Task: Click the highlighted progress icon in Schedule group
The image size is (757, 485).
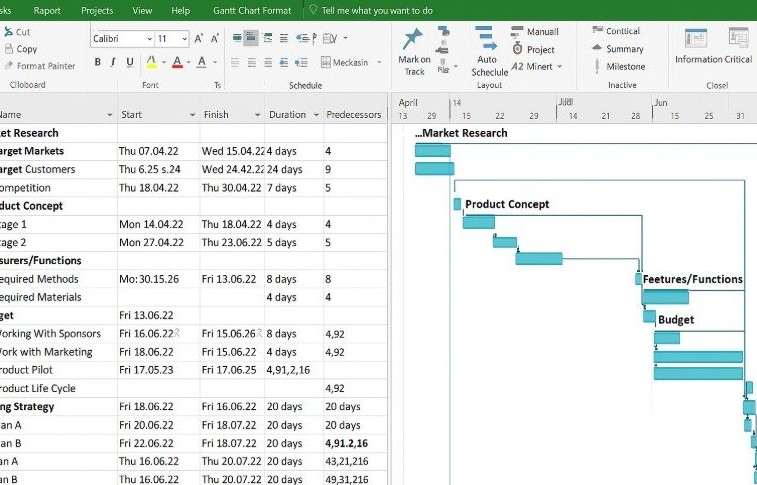Action: pos(251,38)
